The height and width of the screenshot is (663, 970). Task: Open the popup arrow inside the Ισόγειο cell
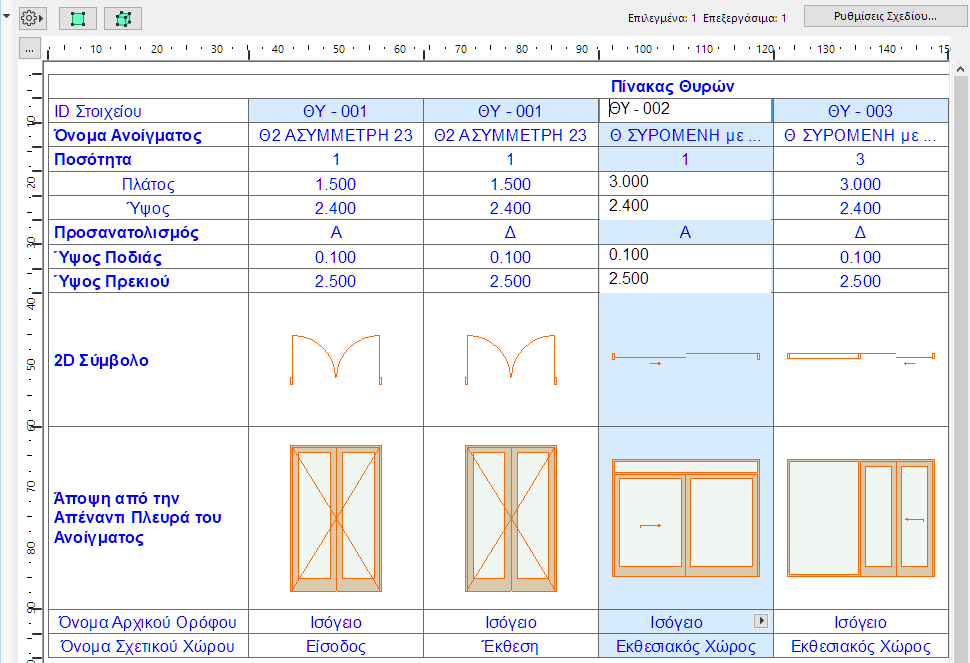click(761, 621)
